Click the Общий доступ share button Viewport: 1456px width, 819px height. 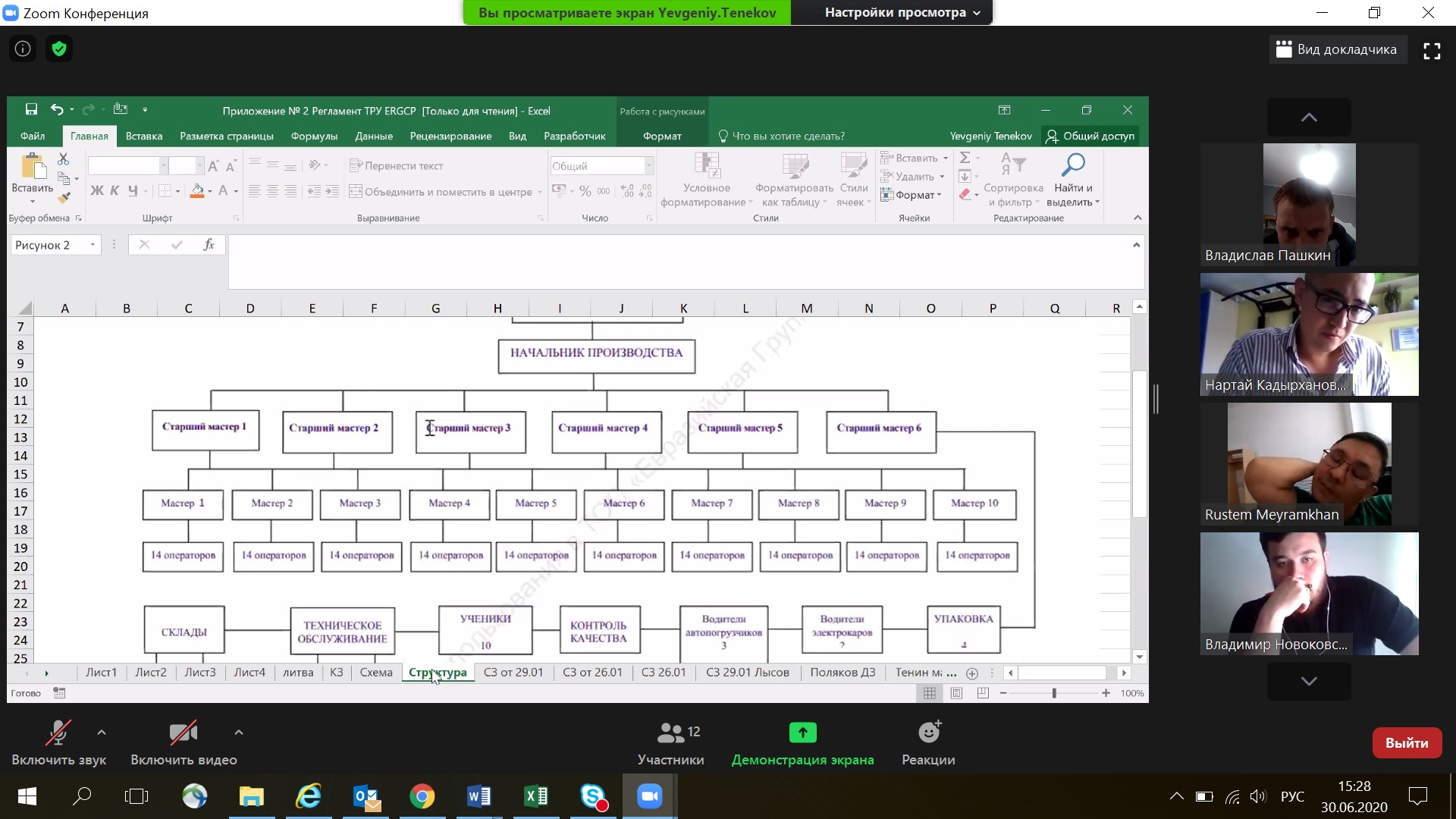click(x=1090, y=136)
